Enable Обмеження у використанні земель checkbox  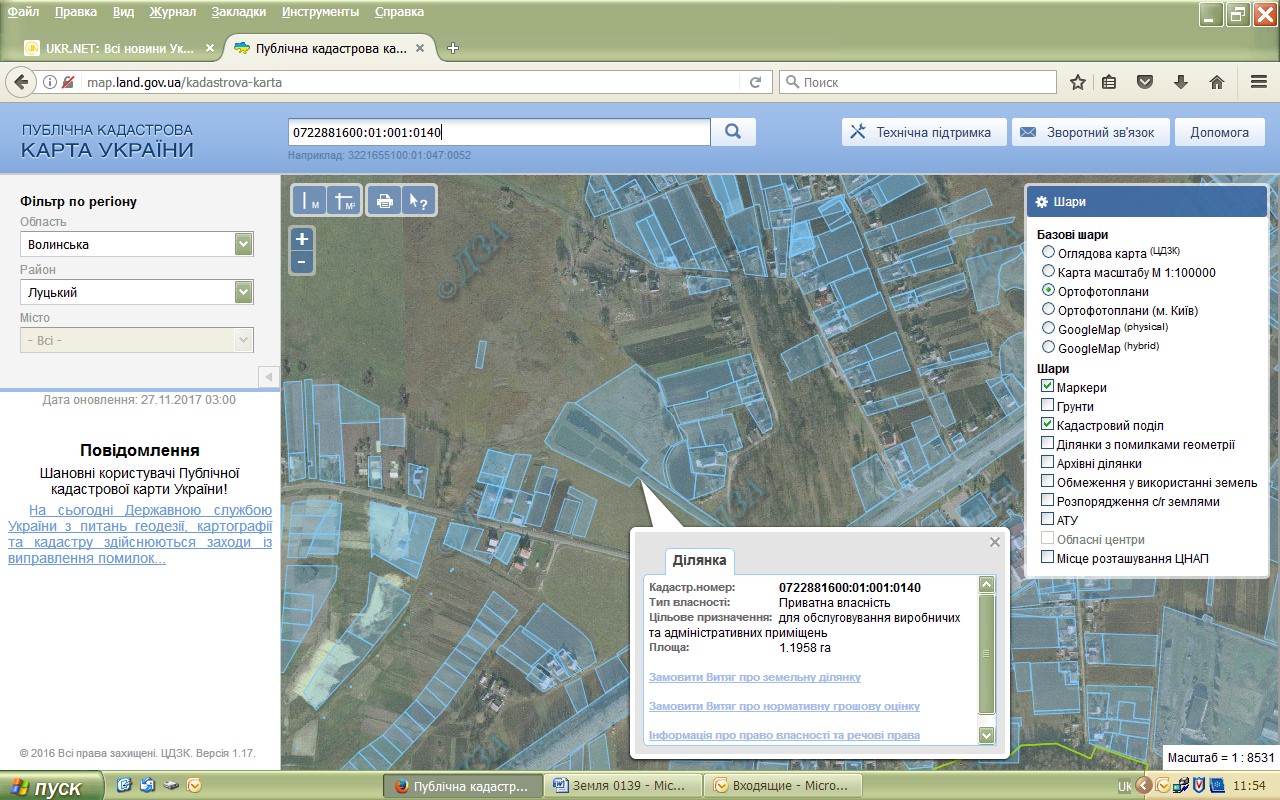1047,482
